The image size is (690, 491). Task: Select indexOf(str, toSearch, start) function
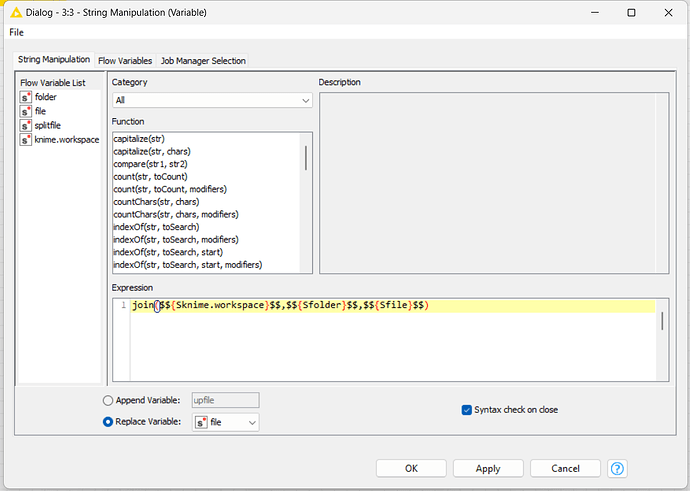168,253
